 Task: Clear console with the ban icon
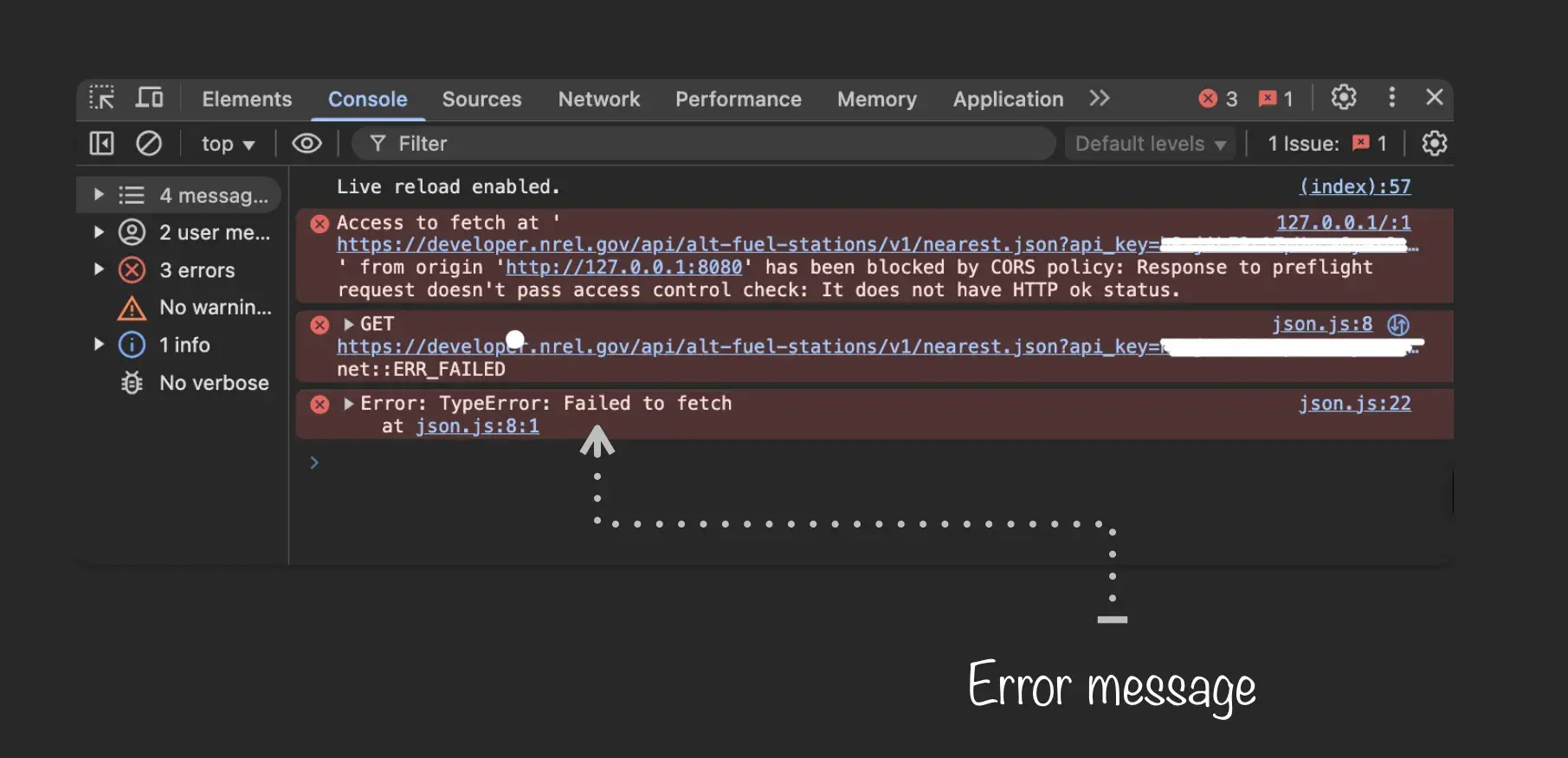coord(149,143)
